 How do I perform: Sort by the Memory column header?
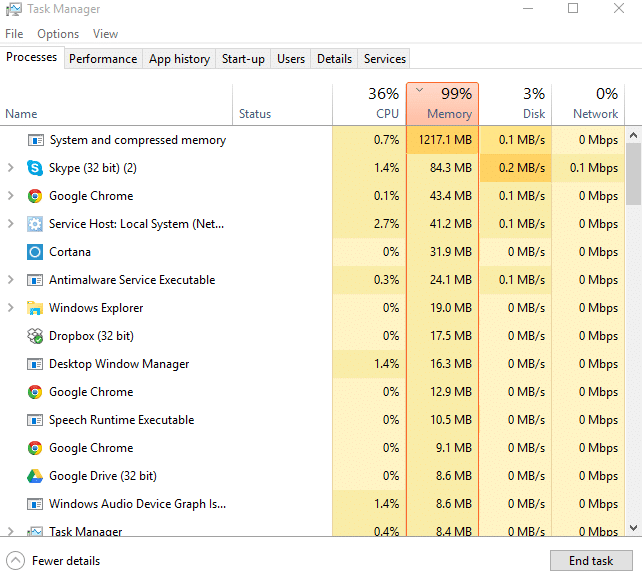pyautogui.click(x=443, y=104)
